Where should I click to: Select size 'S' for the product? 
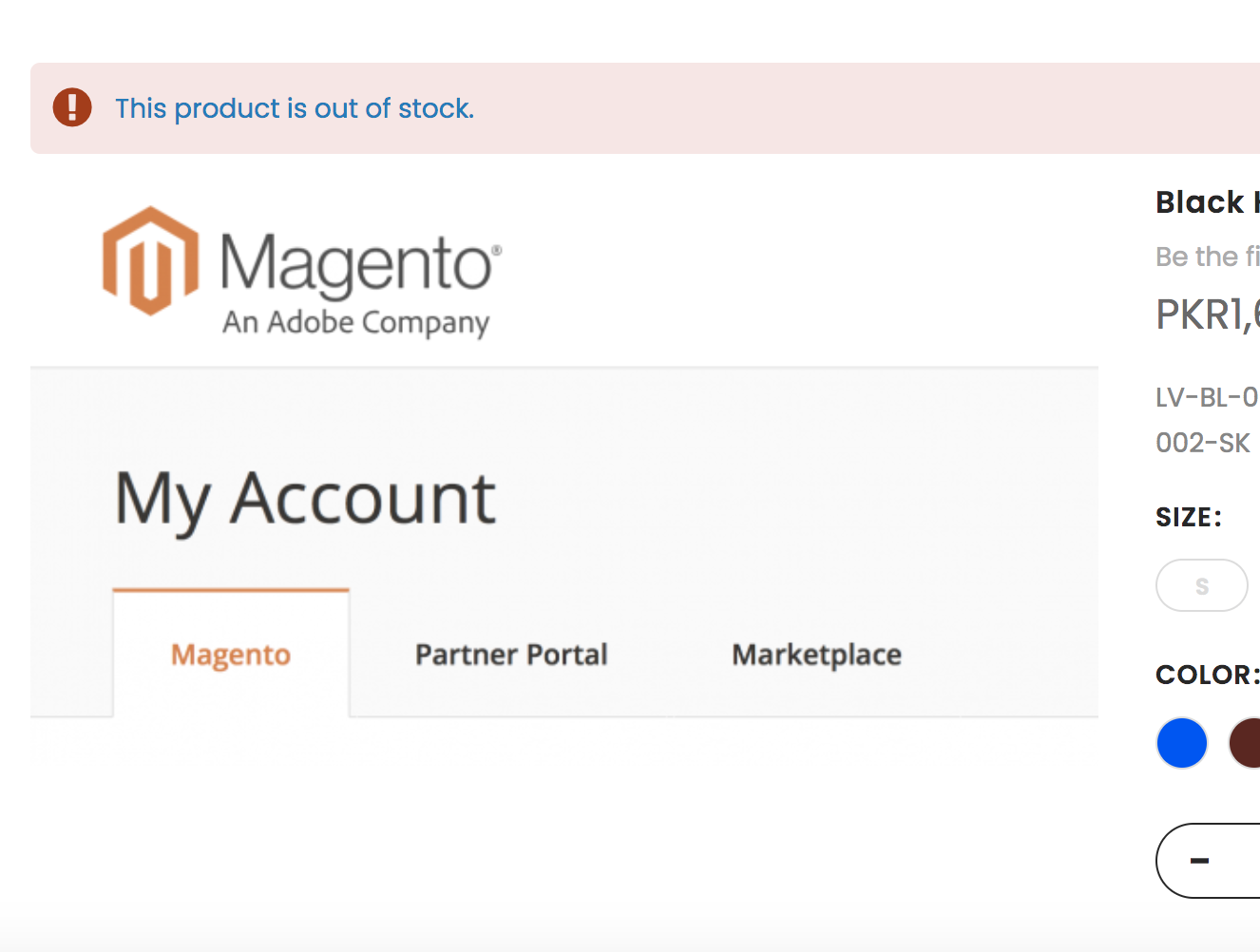tap(1201, 585)
